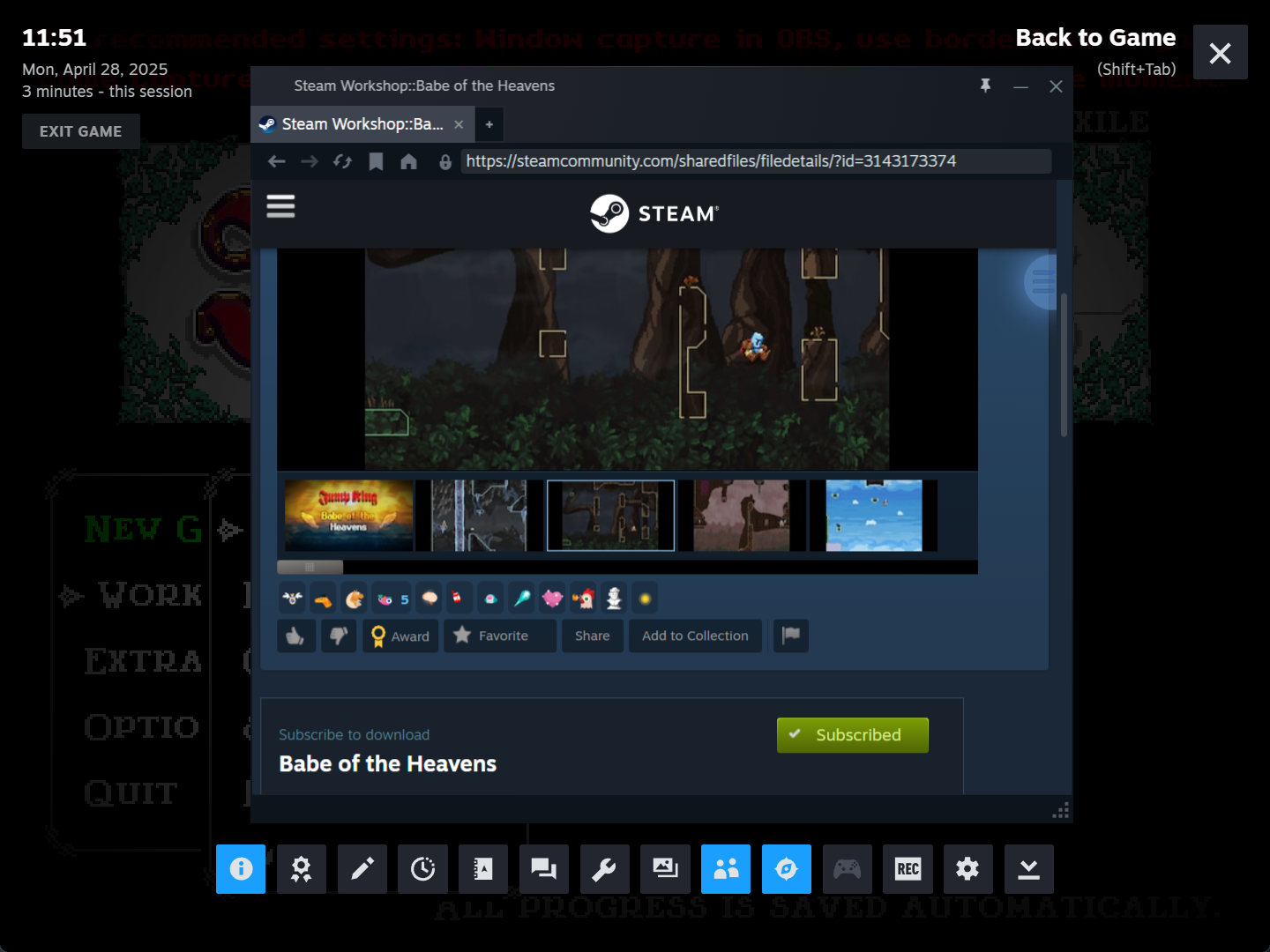Click the REC game recording icon
The image size is (1270, 952).
click(908, 869)
